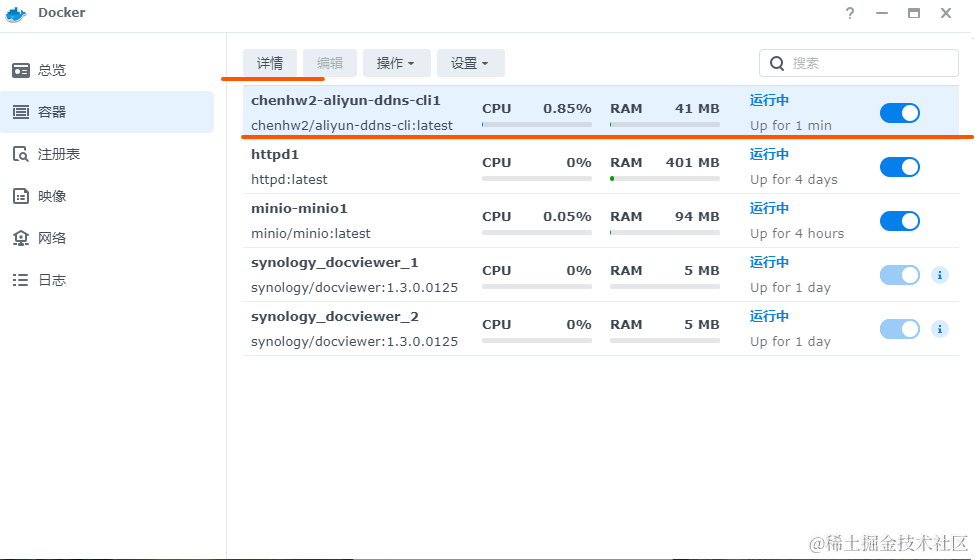Click RAM usage bar of httpd1

pos(665,179)
